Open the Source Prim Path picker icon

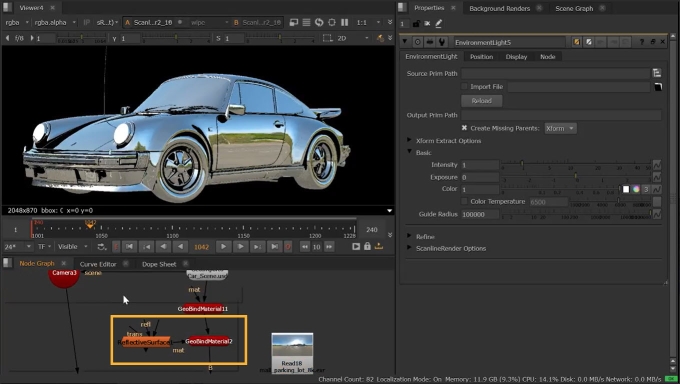coord(657,73)
